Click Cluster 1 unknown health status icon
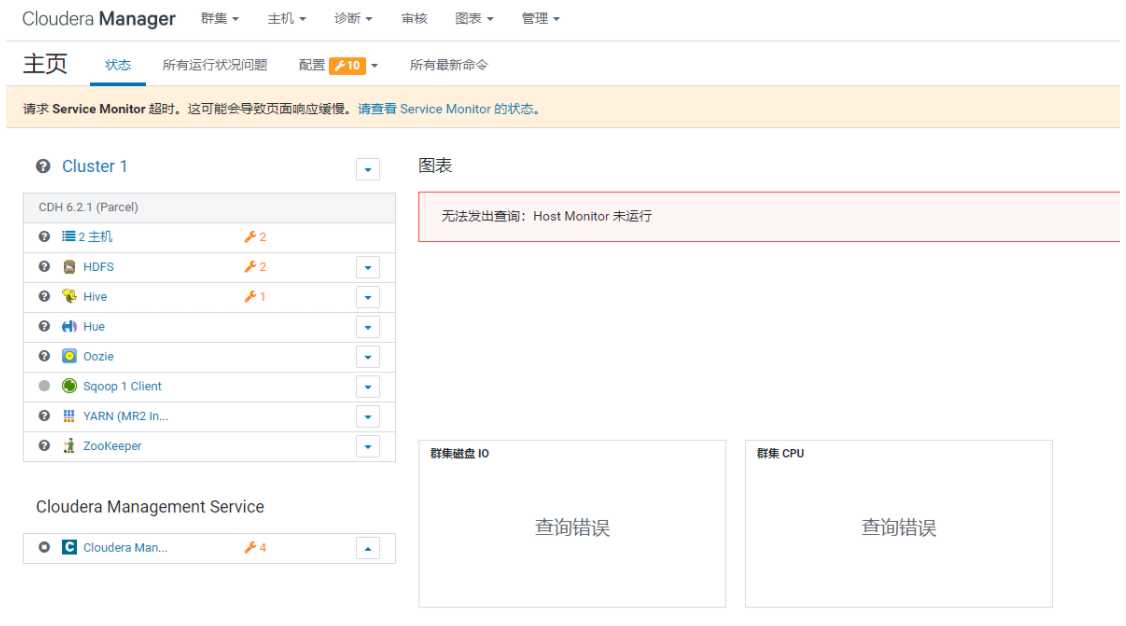 click(43, 167)
